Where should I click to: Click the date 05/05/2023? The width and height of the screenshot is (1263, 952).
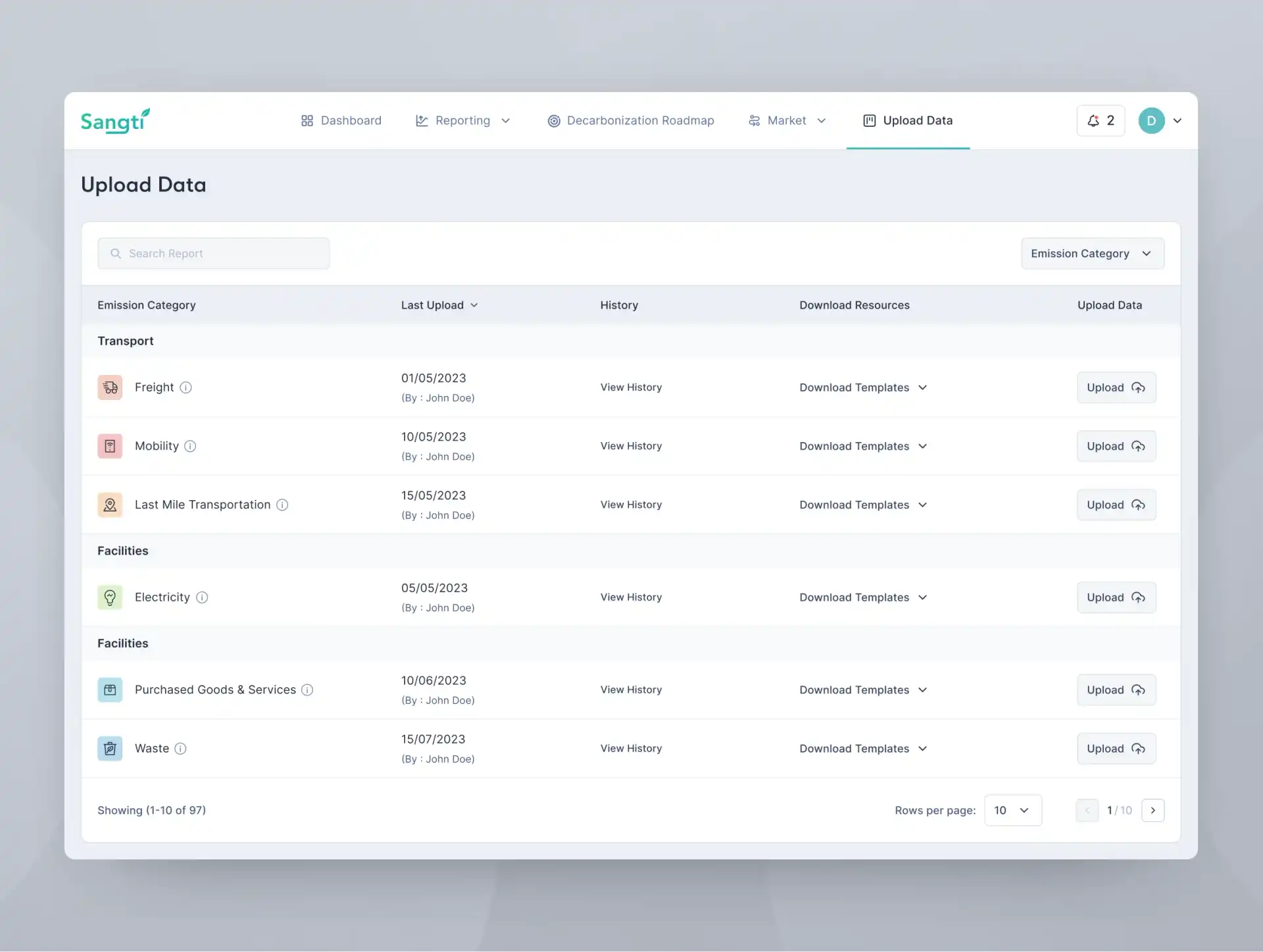point(434,588)
